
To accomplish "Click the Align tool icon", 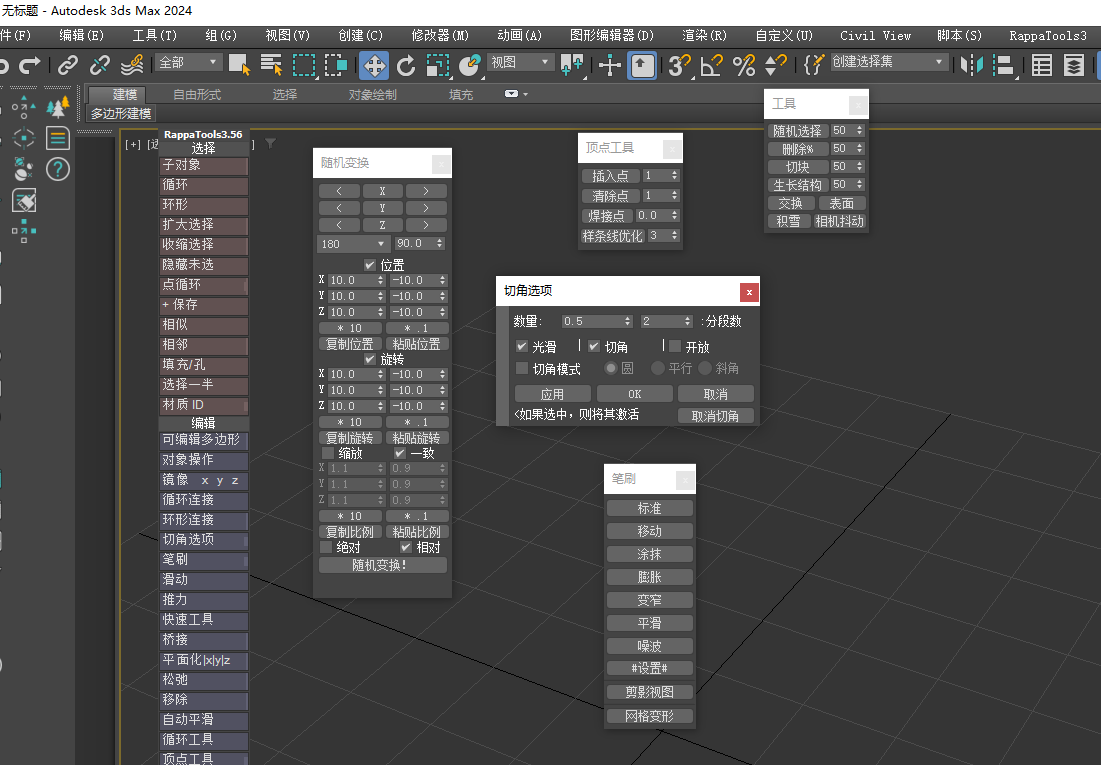I will point(1004,65).
